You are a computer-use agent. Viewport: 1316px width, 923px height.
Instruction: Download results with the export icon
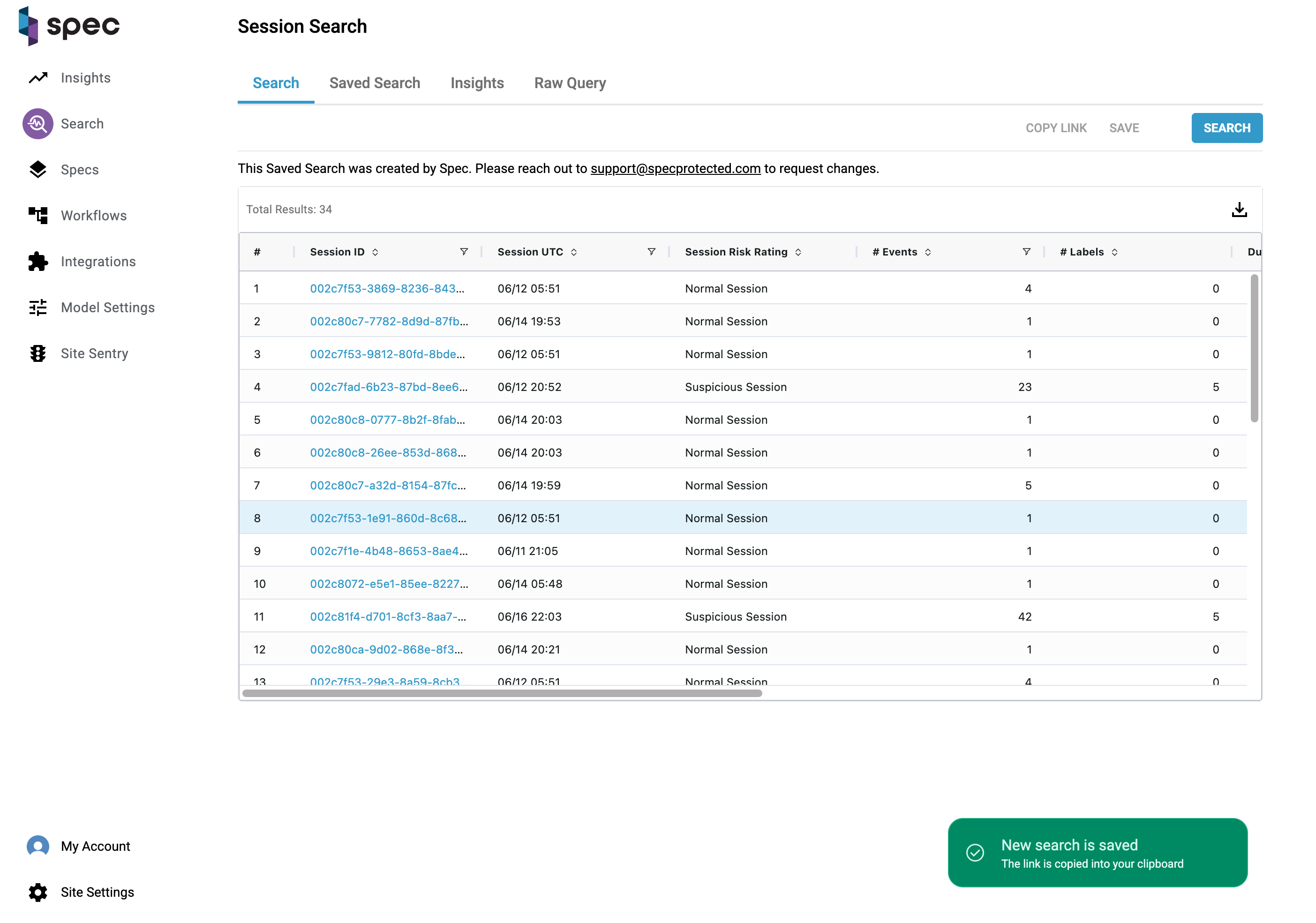(1239, 210)
